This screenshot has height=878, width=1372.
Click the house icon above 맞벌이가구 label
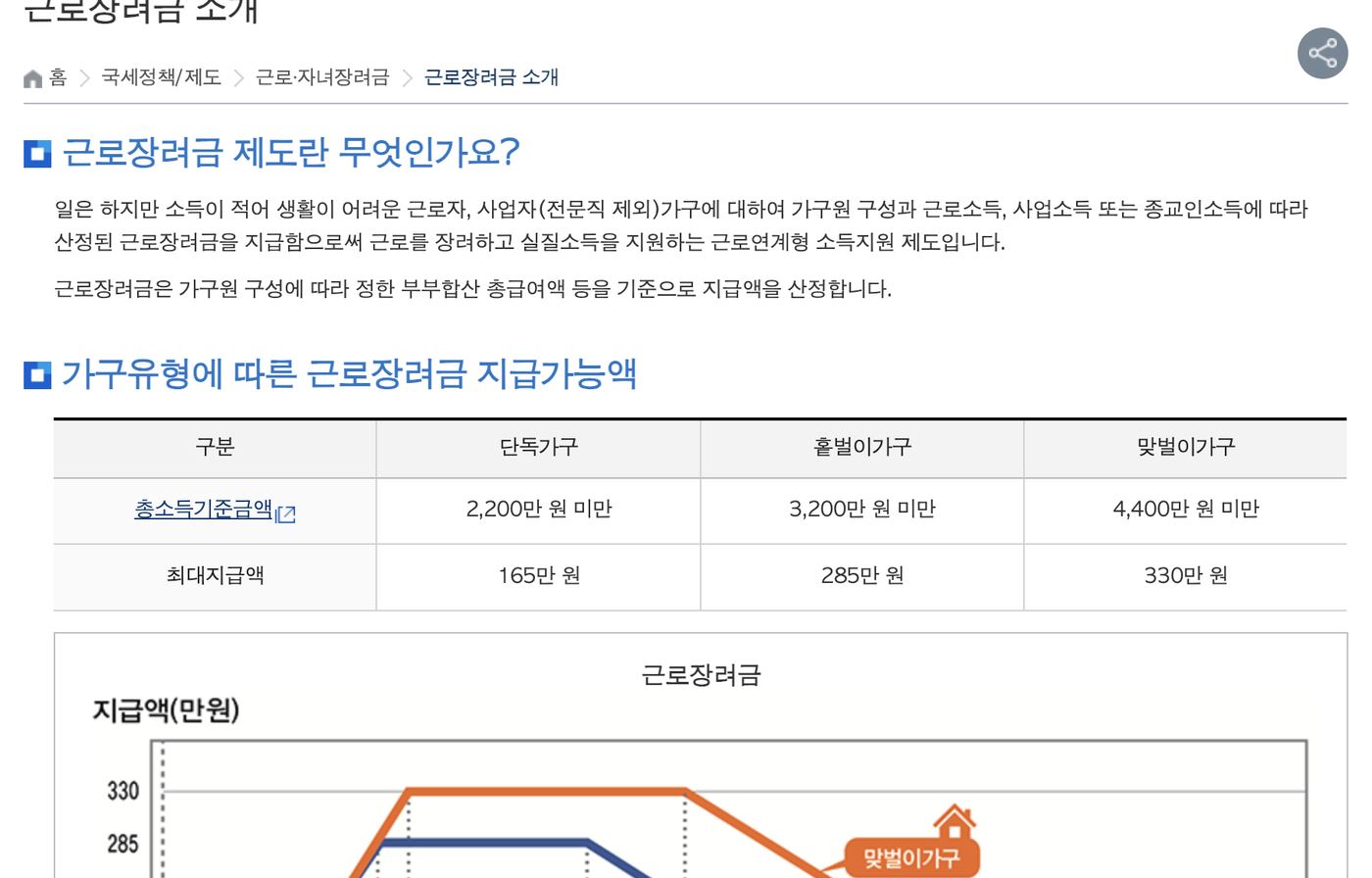pyautogui.click(x=954, y=820)
